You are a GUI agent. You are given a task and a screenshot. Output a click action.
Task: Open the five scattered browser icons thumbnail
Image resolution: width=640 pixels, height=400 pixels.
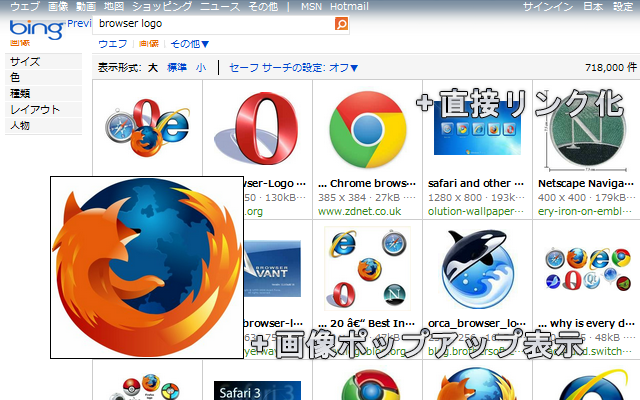click(x=367, y=268)
